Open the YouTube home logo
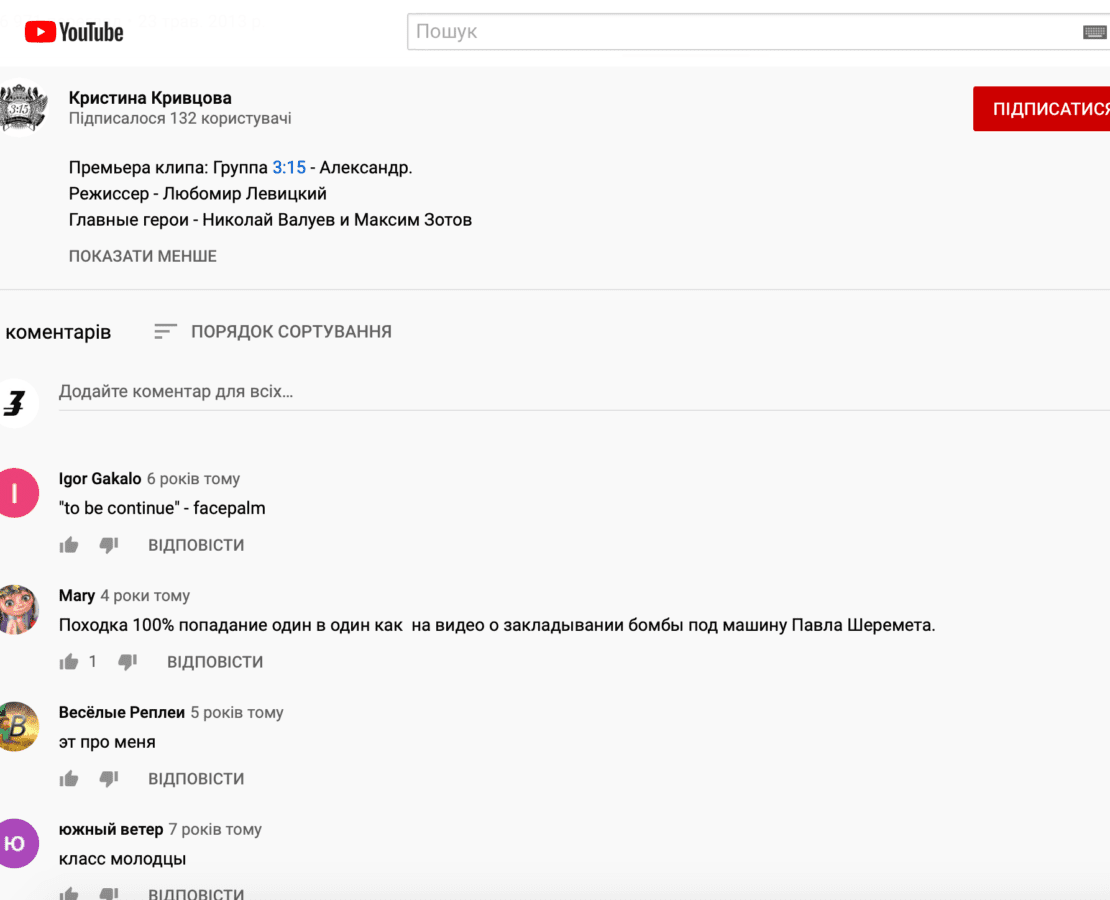 click(x=74, y=32)
